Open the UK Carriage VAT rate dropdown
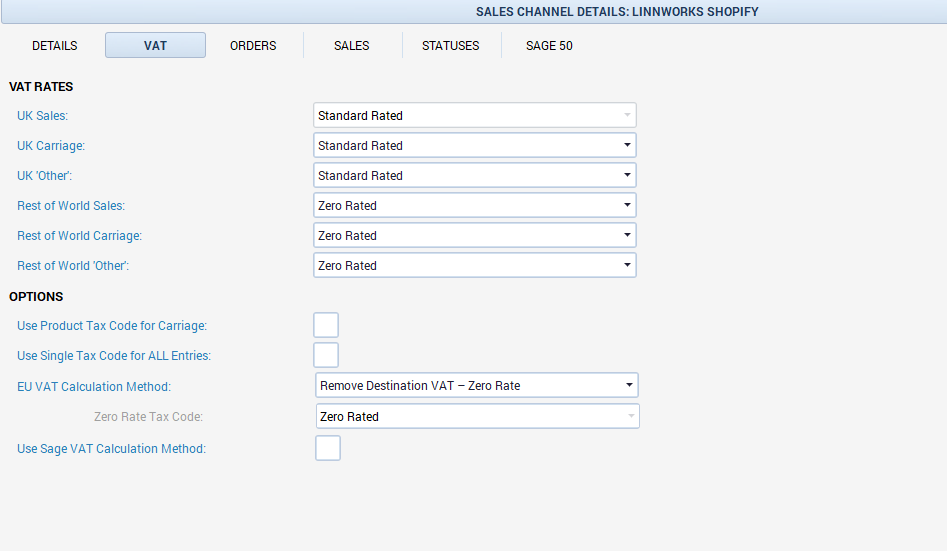 627,146
